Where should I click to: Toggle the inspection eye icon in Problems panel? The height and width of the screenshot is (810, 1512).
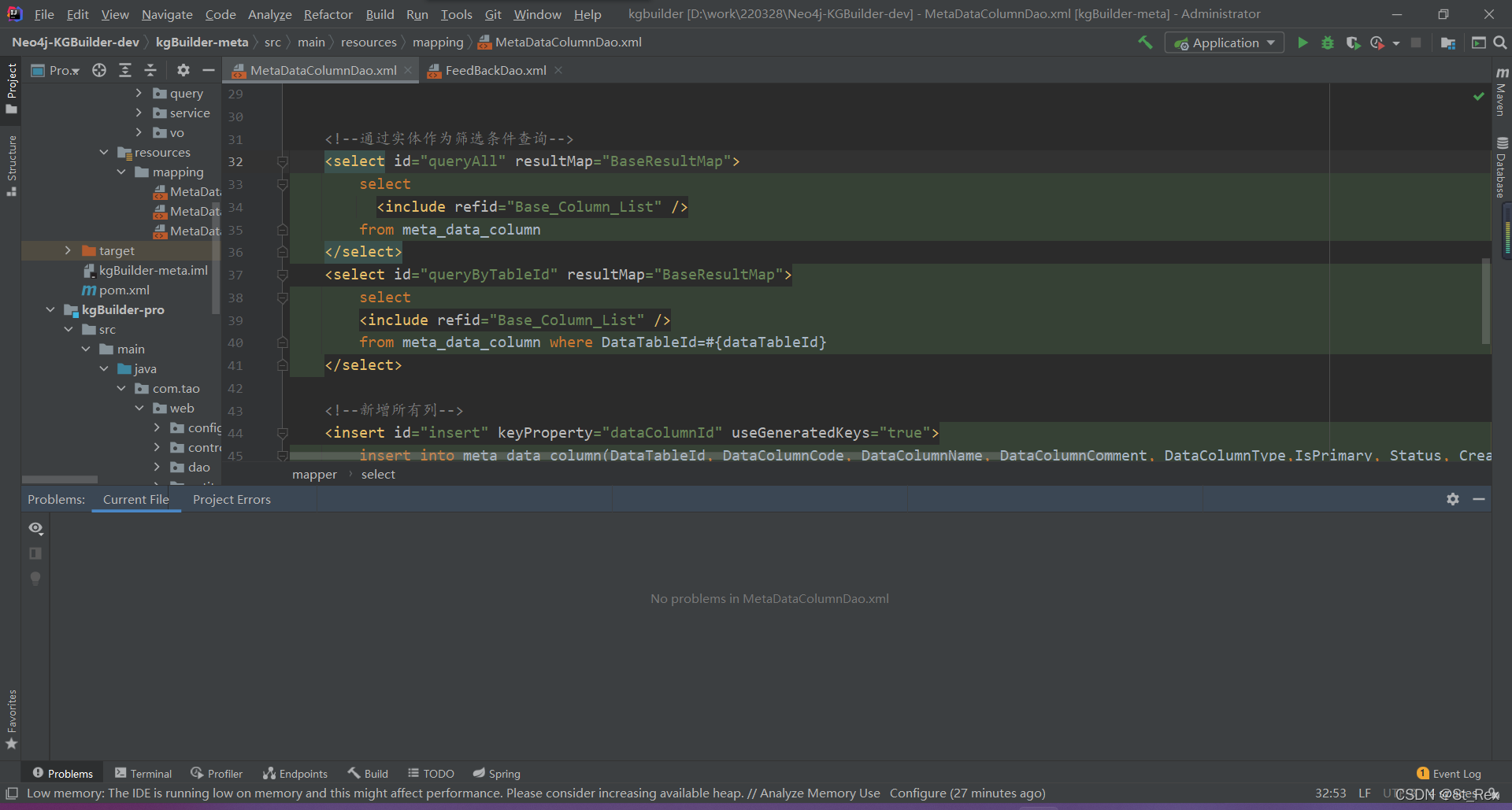(x=35, y=528)
